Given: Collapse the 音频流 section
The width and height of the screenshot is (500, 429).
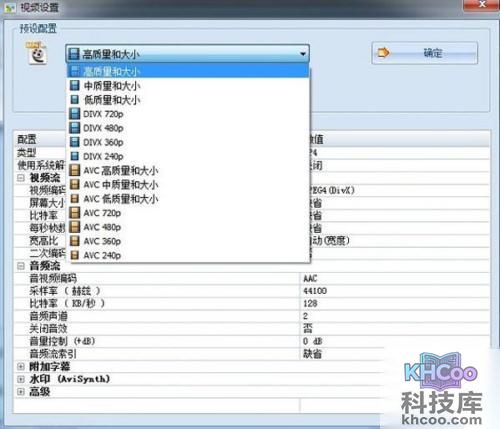Looking at the screenshot, I should point(21,266).
